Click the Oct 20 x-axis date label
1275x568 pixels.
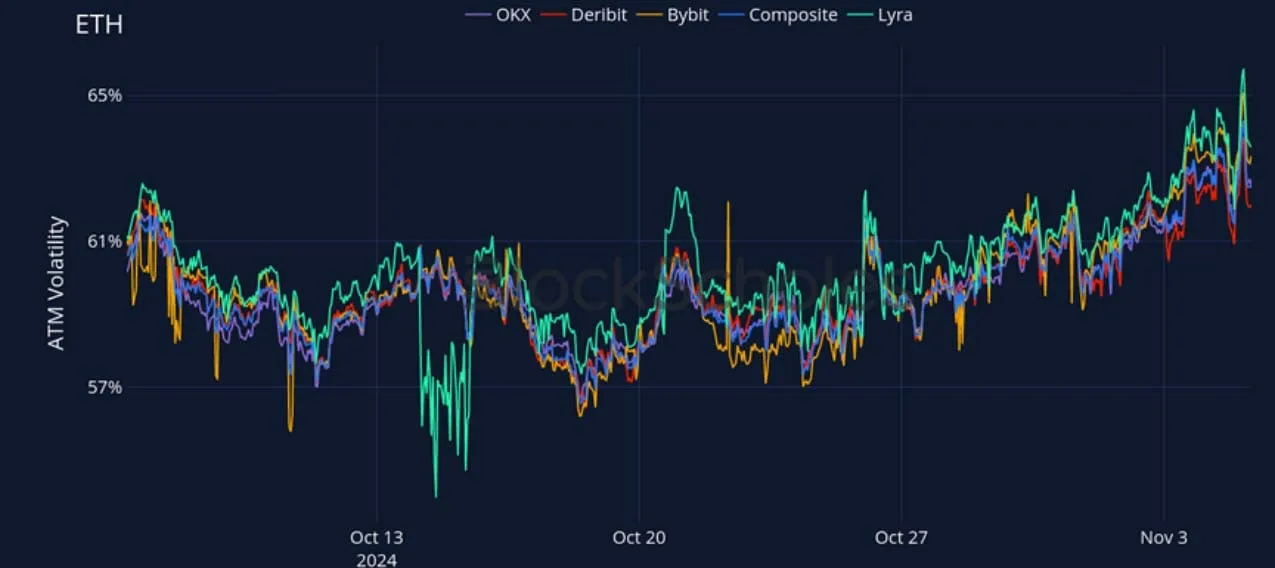(x=640, y=538)
